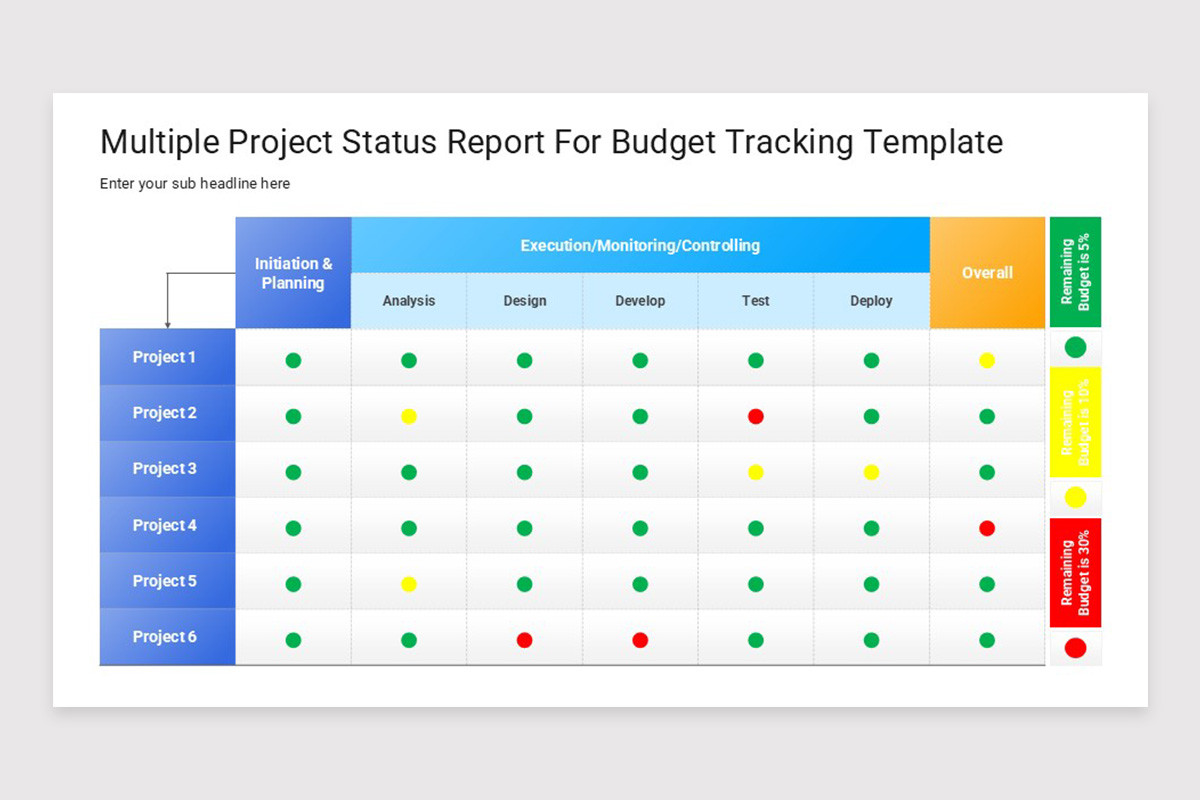The image size is (1200, 800).
Task: Toggle Project 2's yellow Analysis status marker
Action: (408, 413)
